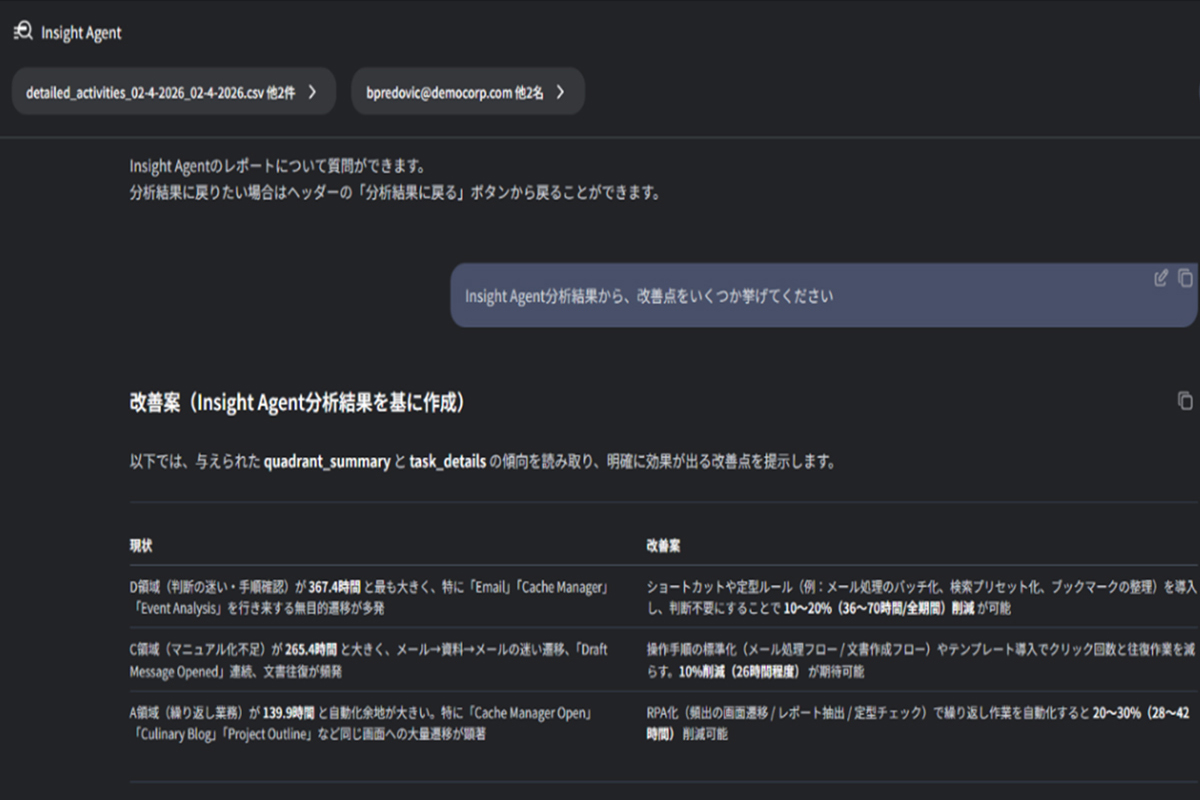Open the attached files list chip
Viewport: 1200px width, 800px height.
point(170,90)
